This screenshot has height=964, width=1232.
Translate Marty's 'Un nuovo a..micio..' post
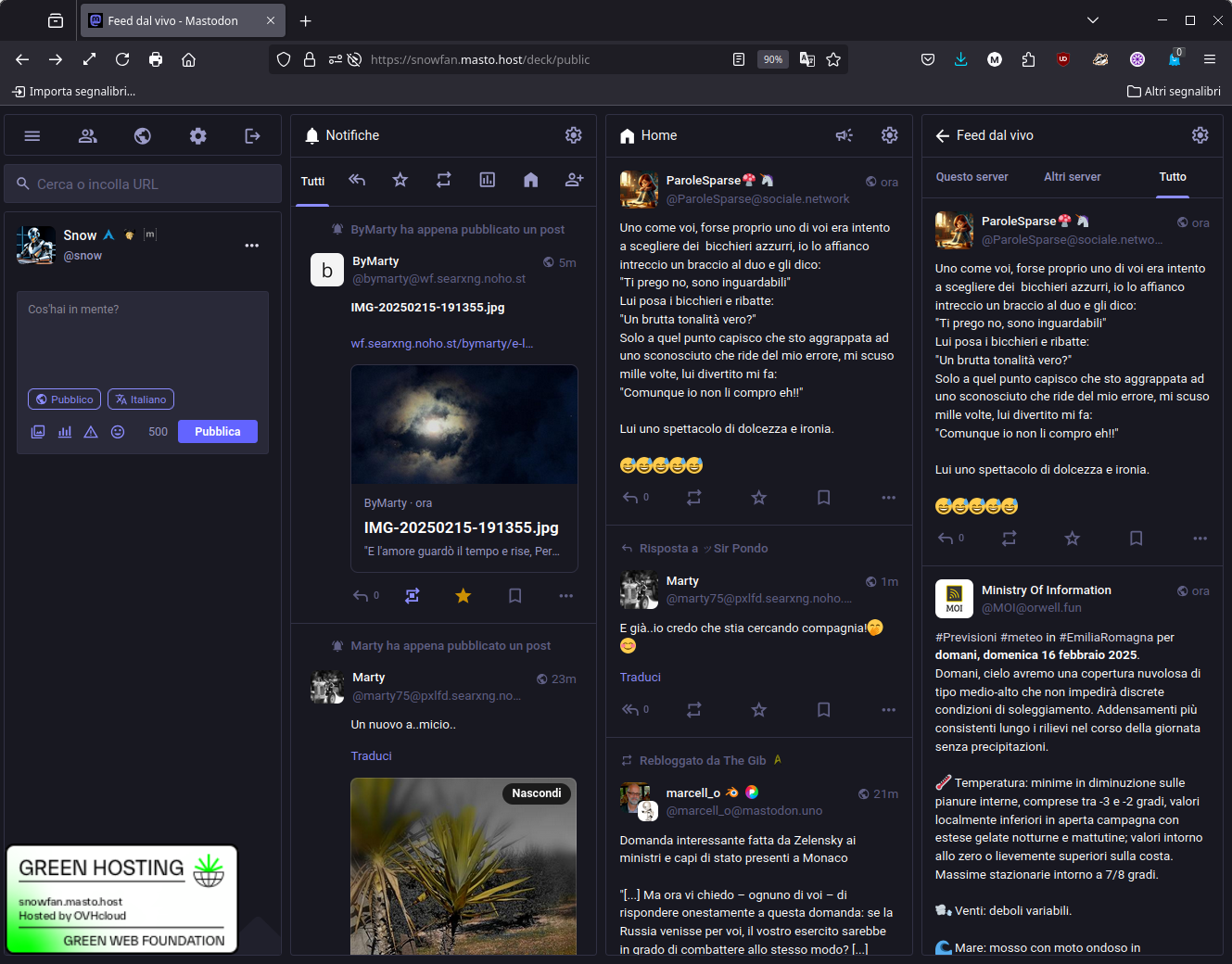point(372,756)
